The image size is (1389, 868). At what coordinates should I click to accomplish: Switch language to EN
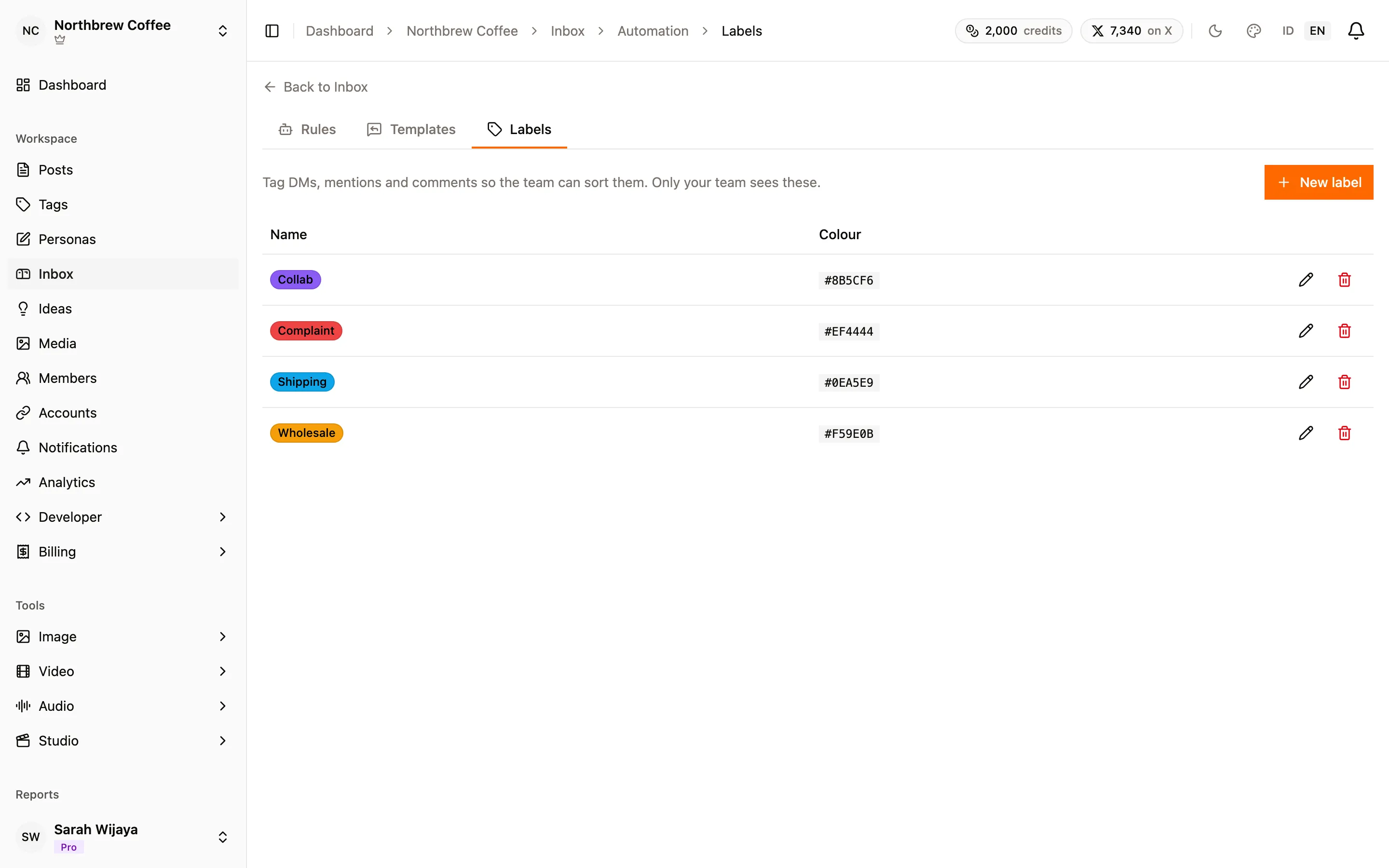[1317, 31]
